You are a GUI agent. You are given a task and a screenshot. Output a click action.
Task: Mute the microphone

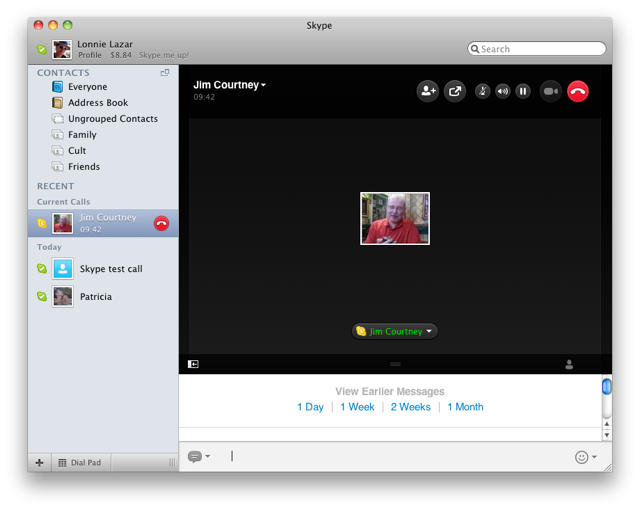[482, 91]
